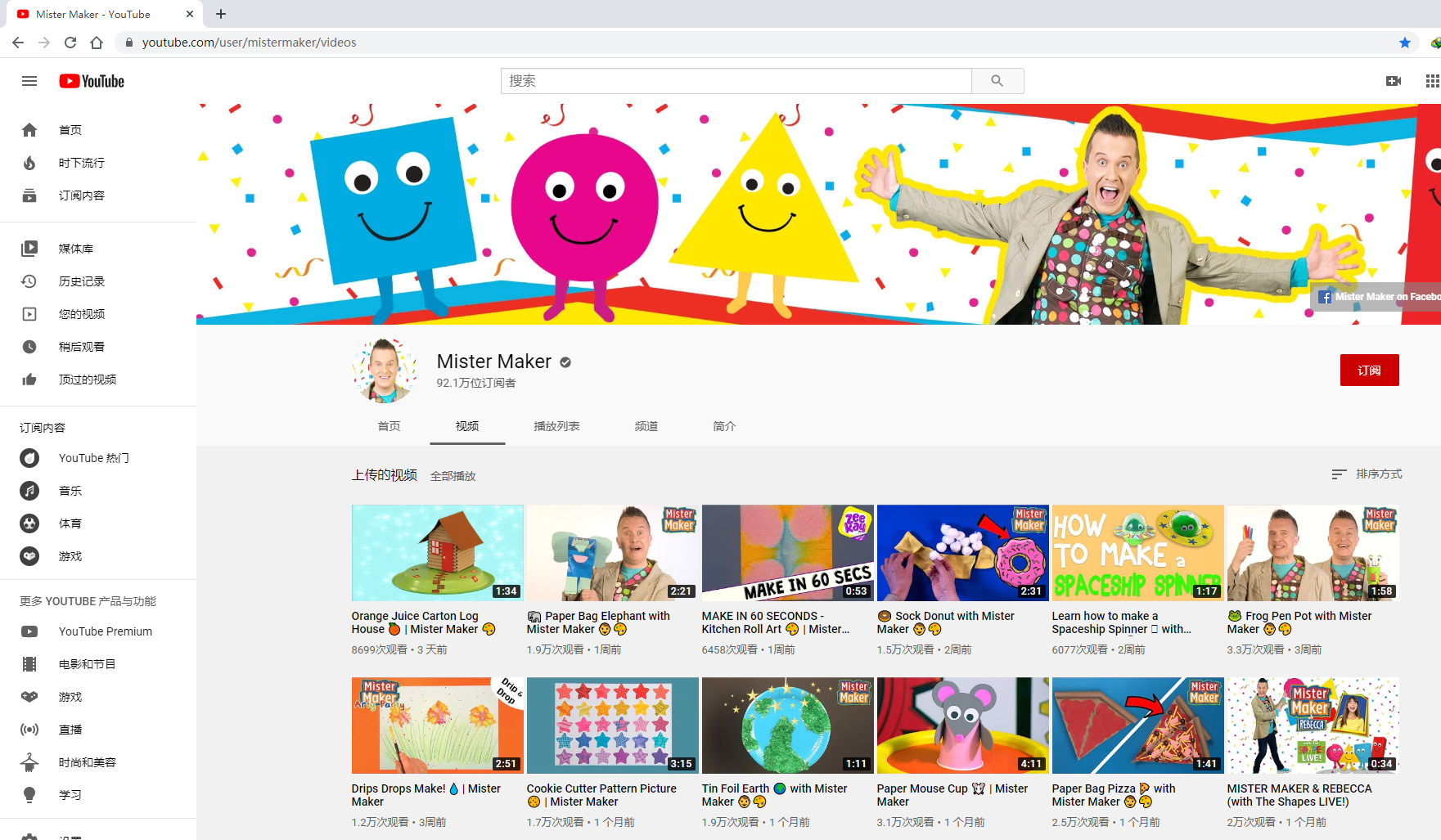Screen dimensions: 1441x840
Task: Close the Mister Maker browser tab
Action: click(x=190, y=14)
